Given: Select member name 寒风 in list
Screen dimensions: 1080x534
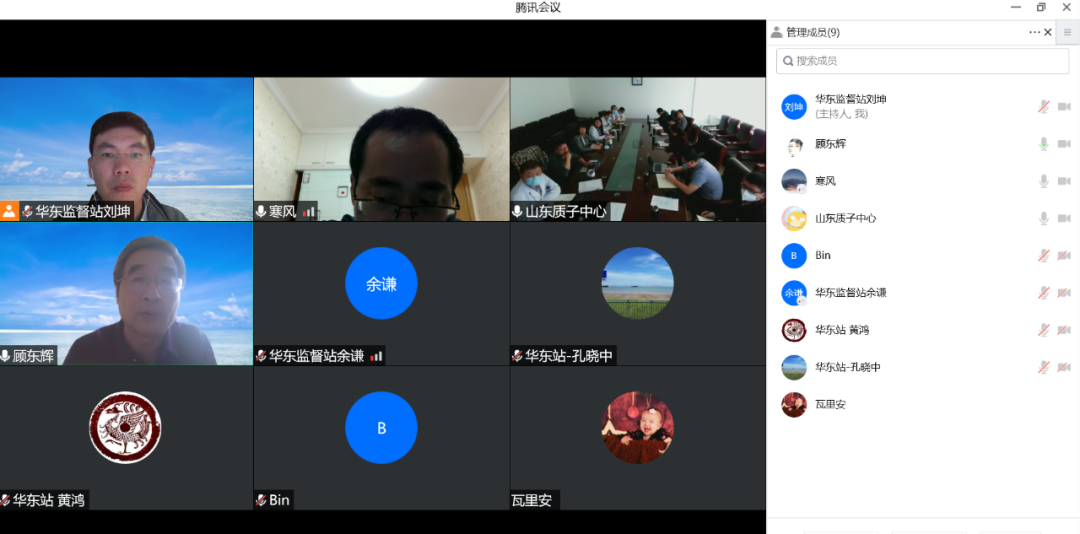Looking at the screenshot, I should coord(826,181).
